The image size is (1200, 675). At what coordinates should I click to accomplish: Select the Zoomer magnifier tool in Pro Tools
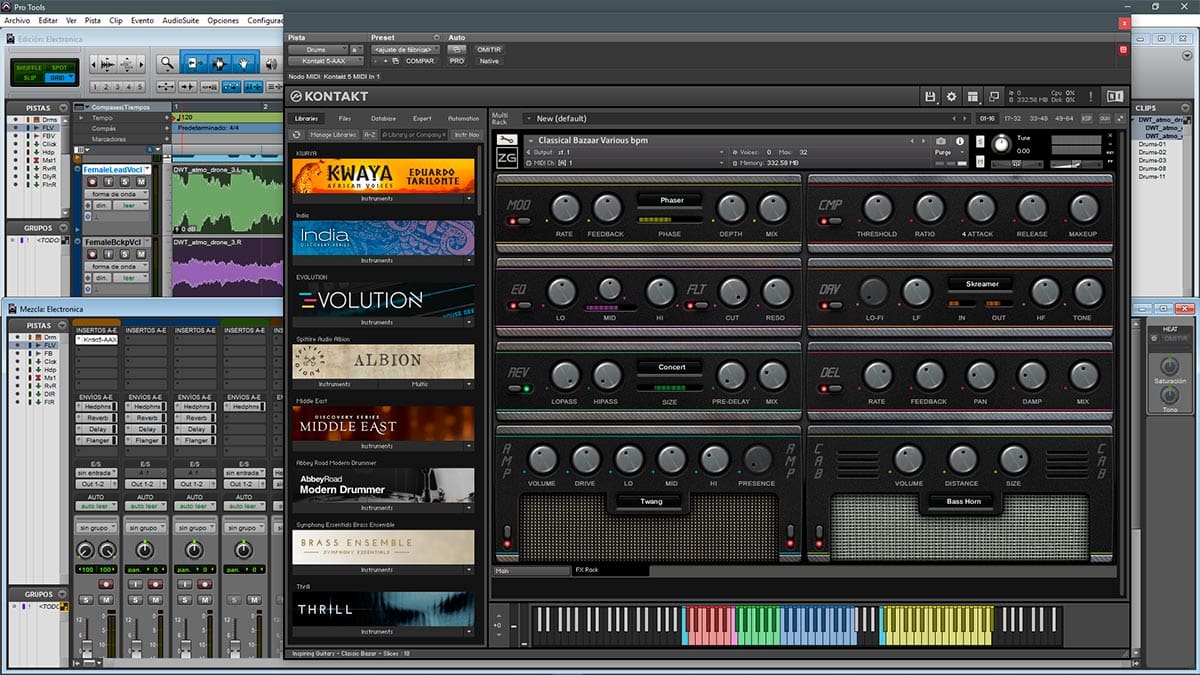pos(167,63)
